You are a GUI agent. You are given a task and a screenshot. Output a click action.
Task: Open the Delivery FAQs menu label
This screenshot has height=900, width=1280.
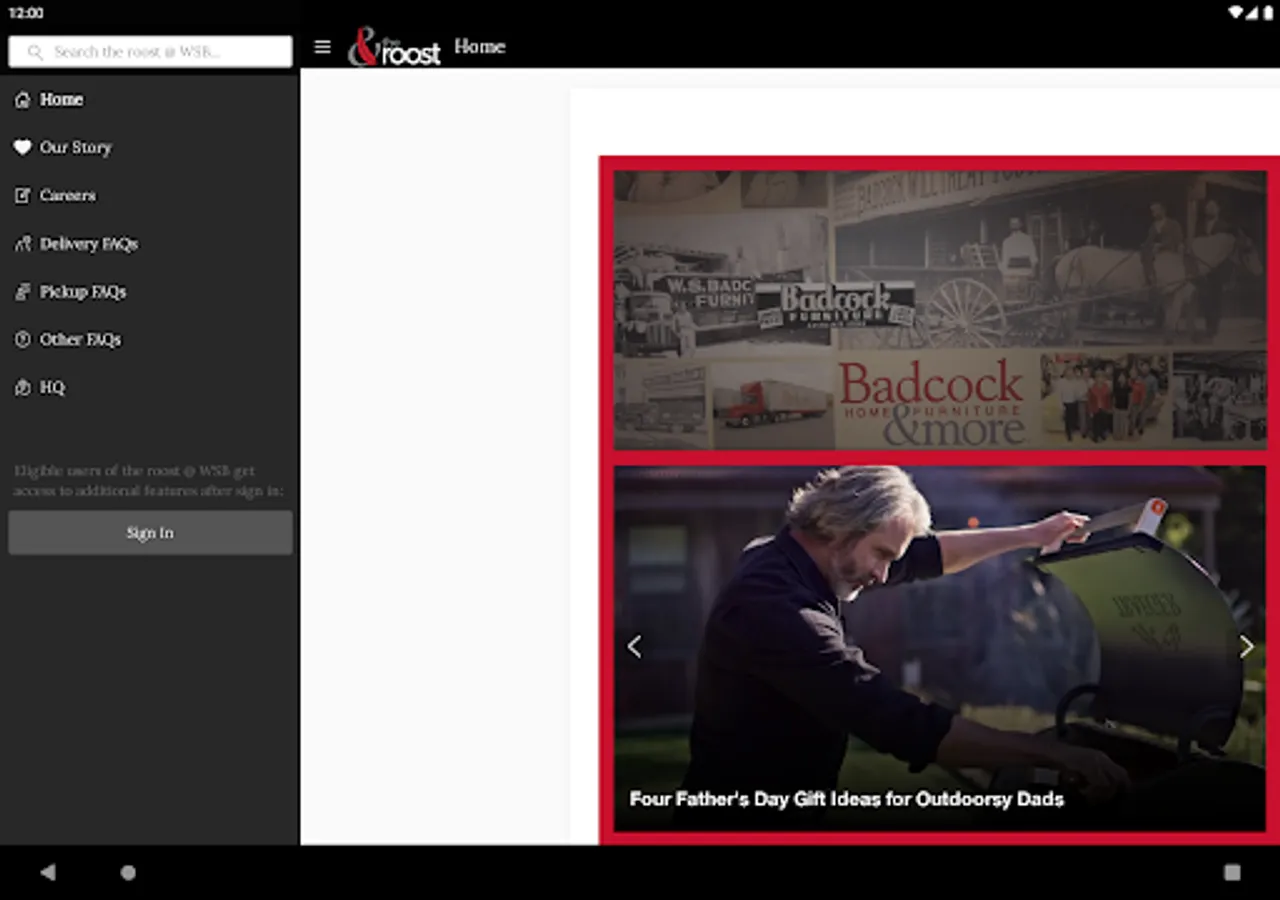(x=89, y=244)
